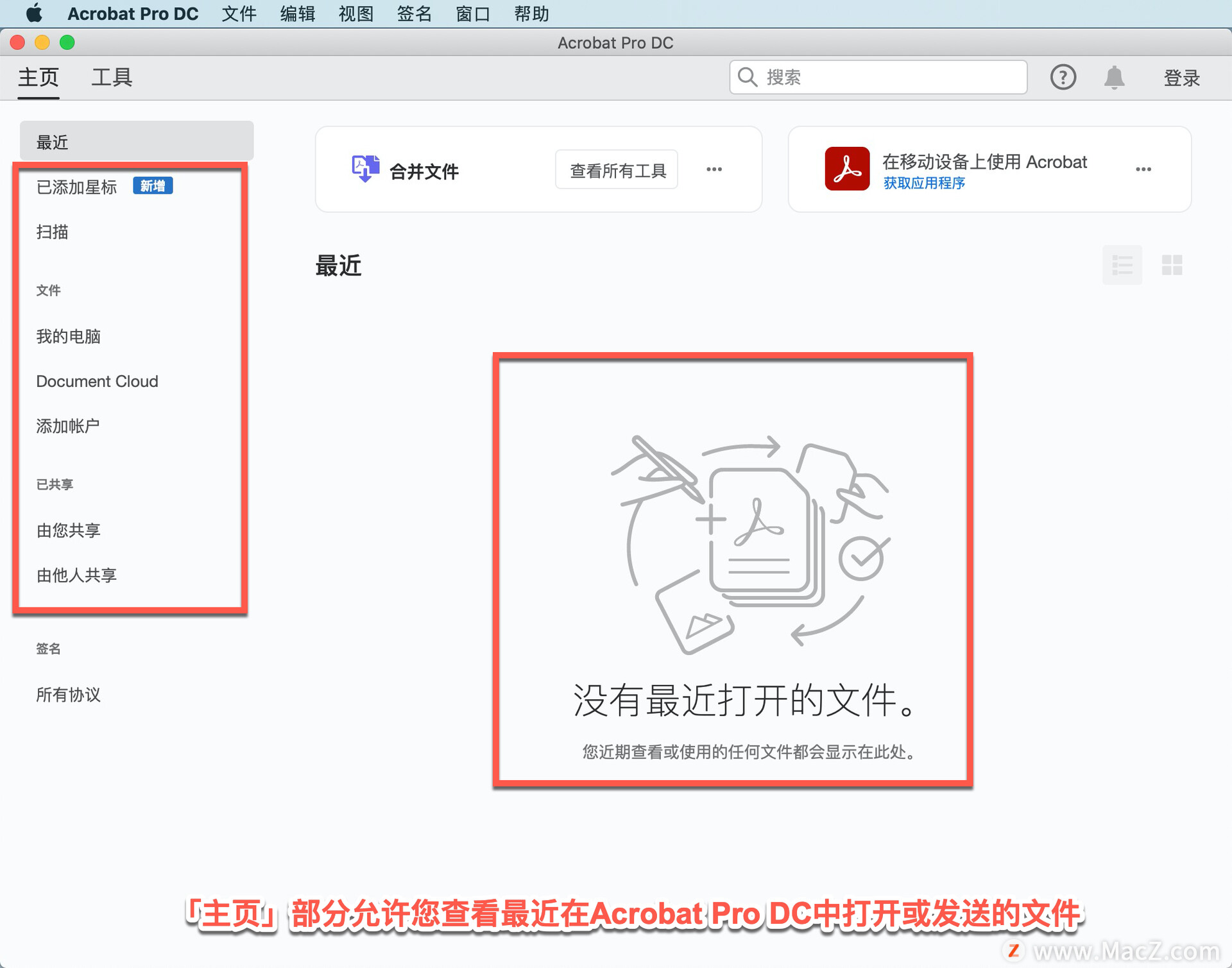This screenshot has width=1232, height=968.
Task: Click 添加帐户 in the sidebar
Action: pyautogui.click(x=68, y=426)
